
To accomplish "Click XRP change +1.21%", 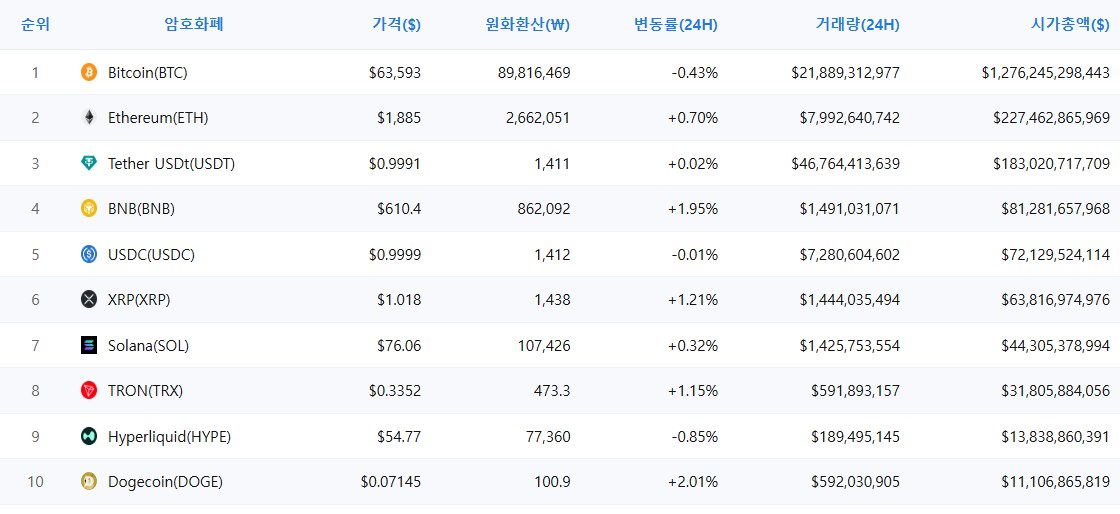I will coord(693,300).
